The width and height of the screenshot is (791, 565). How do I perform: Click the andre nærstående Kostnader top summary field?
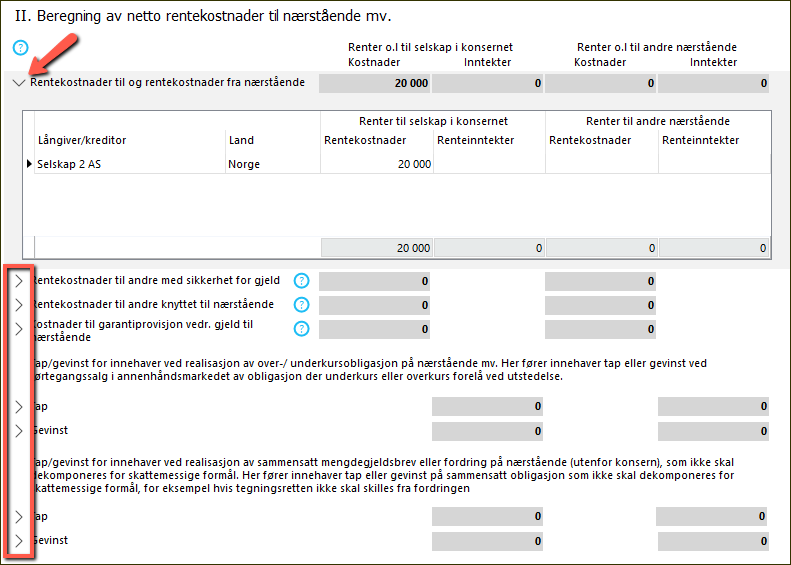coord(600,83)
